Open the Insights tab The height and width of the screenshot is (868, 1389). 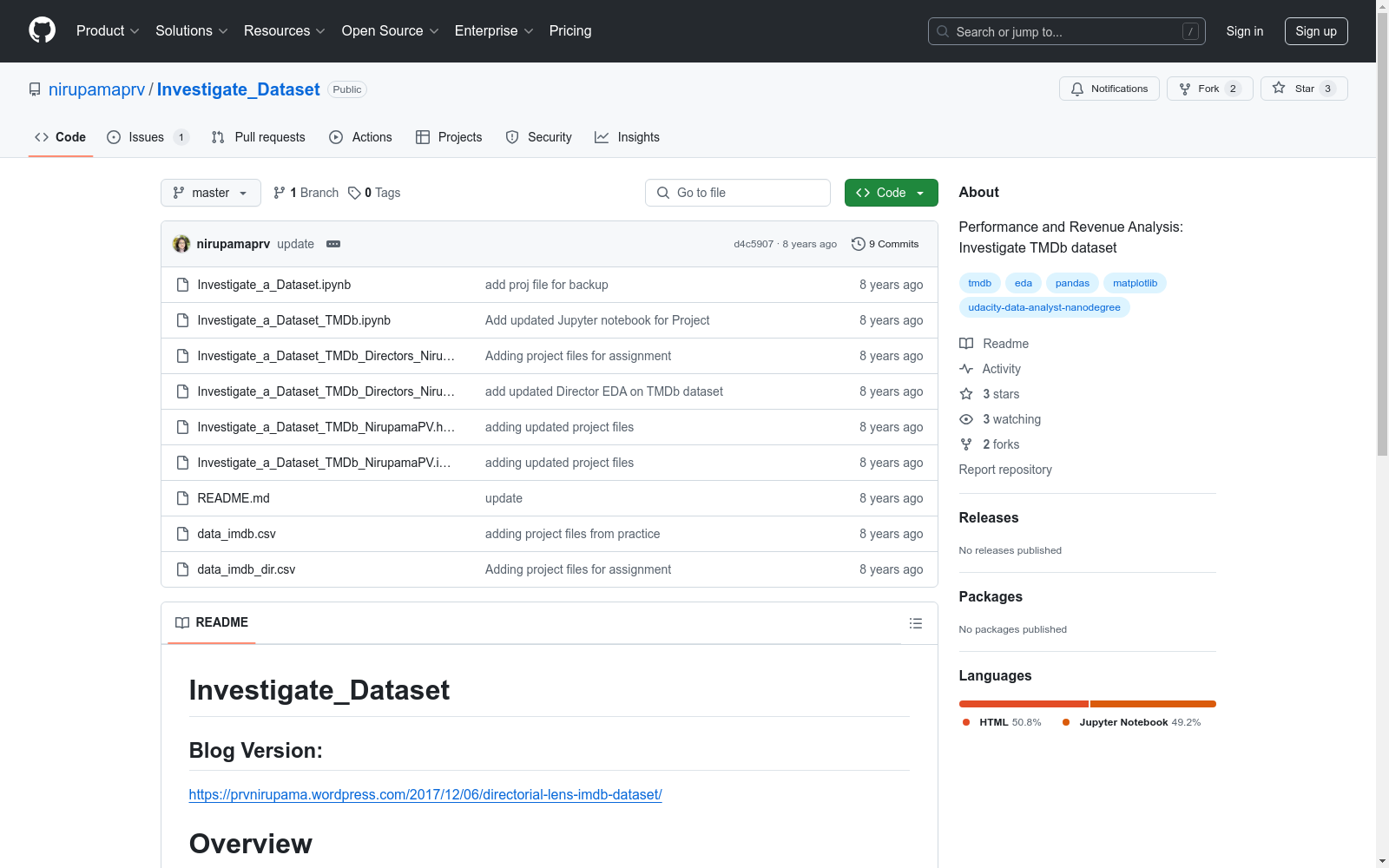coord(628,137)
